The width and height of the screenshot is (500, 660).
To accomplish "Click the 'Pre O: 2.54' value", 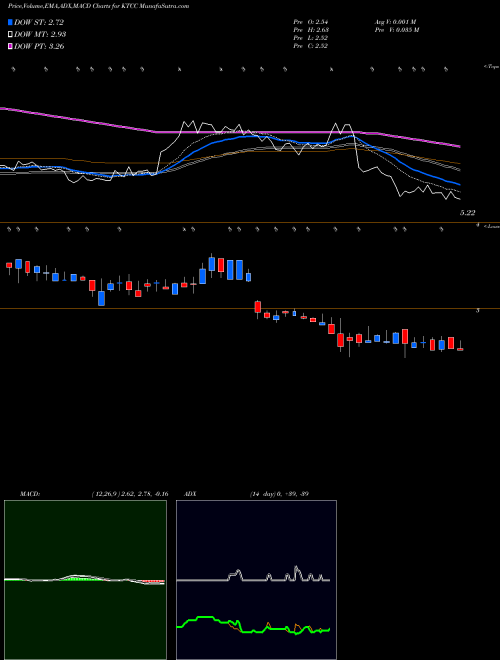I will [x=311, y=22].
